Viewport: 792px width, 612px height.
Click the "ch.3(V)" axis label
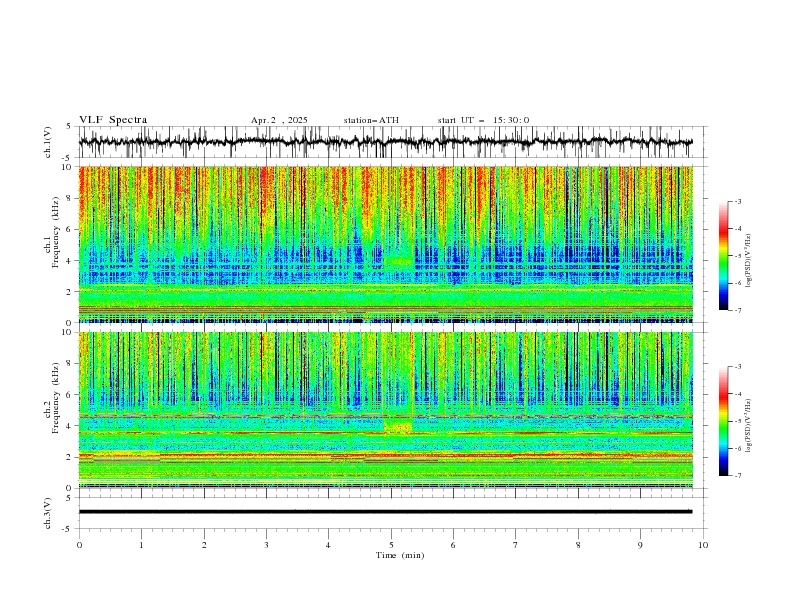pyautogui.click(x=48, y=513)
